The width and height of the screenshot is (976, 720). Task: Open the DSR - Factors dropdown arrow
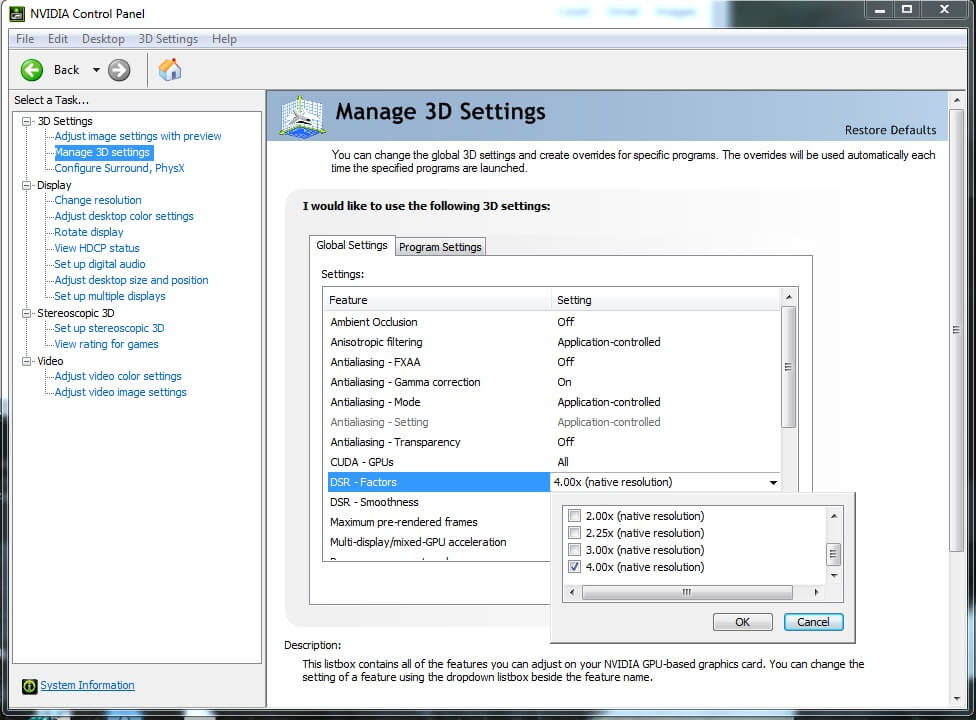(773, 483)
